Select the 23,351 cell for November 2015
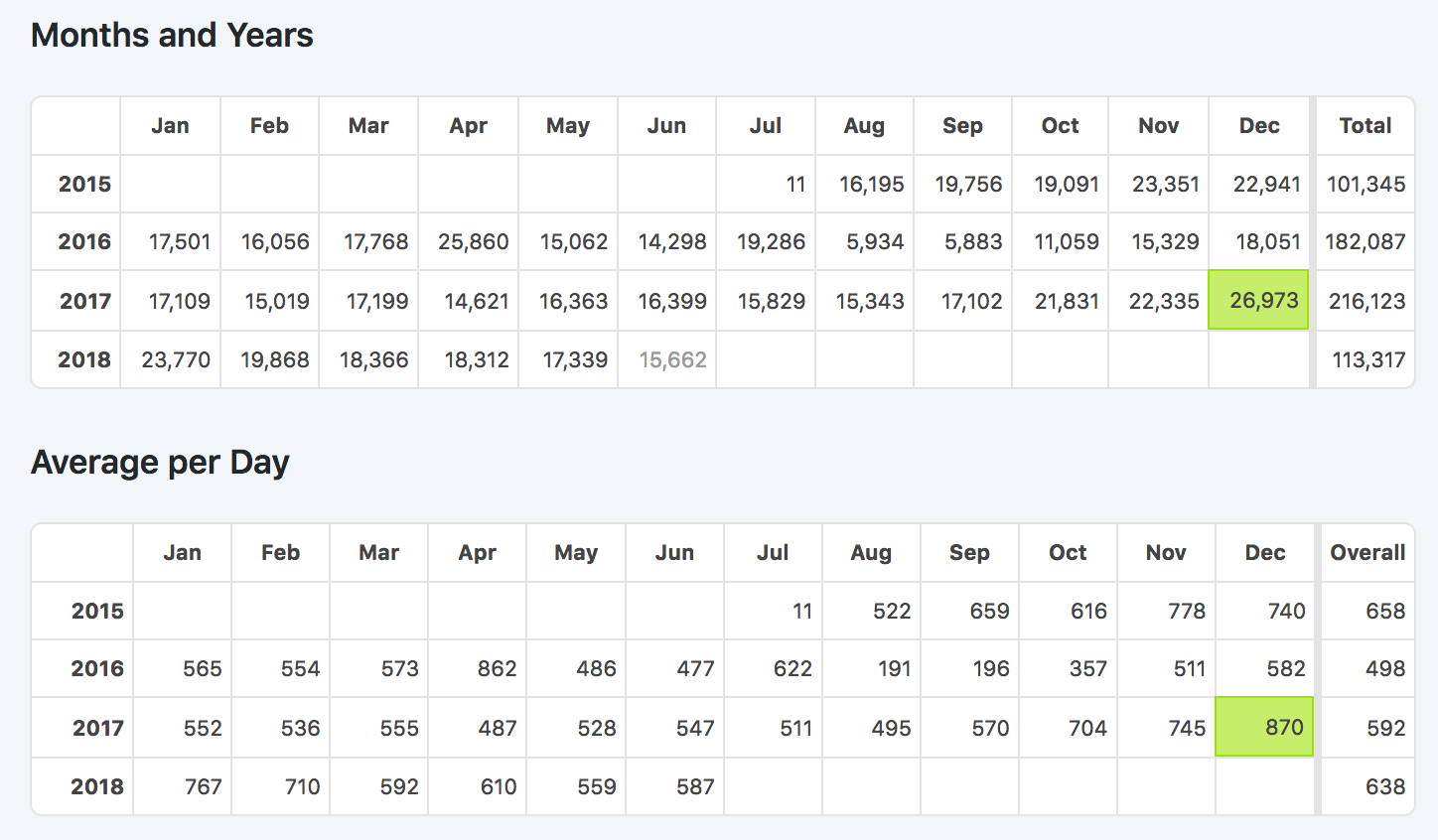 click(x=1165, y=184)
